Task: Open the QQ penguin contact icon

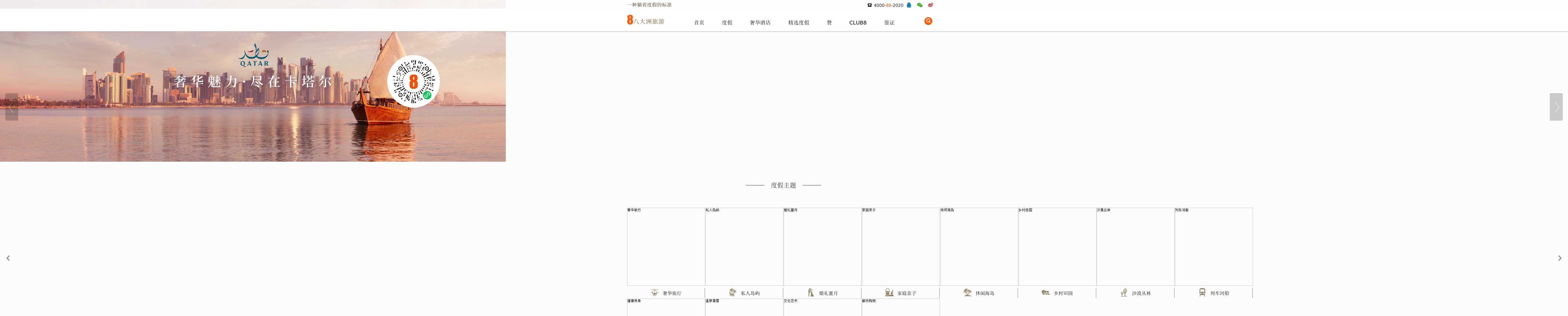Action: click(x=909, y=5)
